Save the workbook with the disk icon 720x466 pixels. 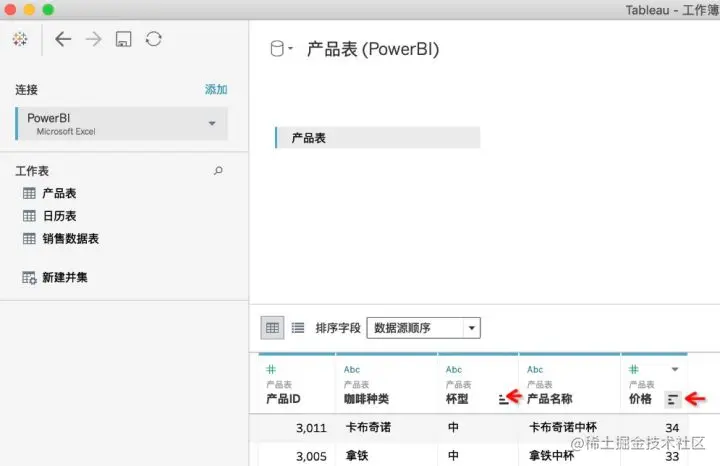pos(123,39)
